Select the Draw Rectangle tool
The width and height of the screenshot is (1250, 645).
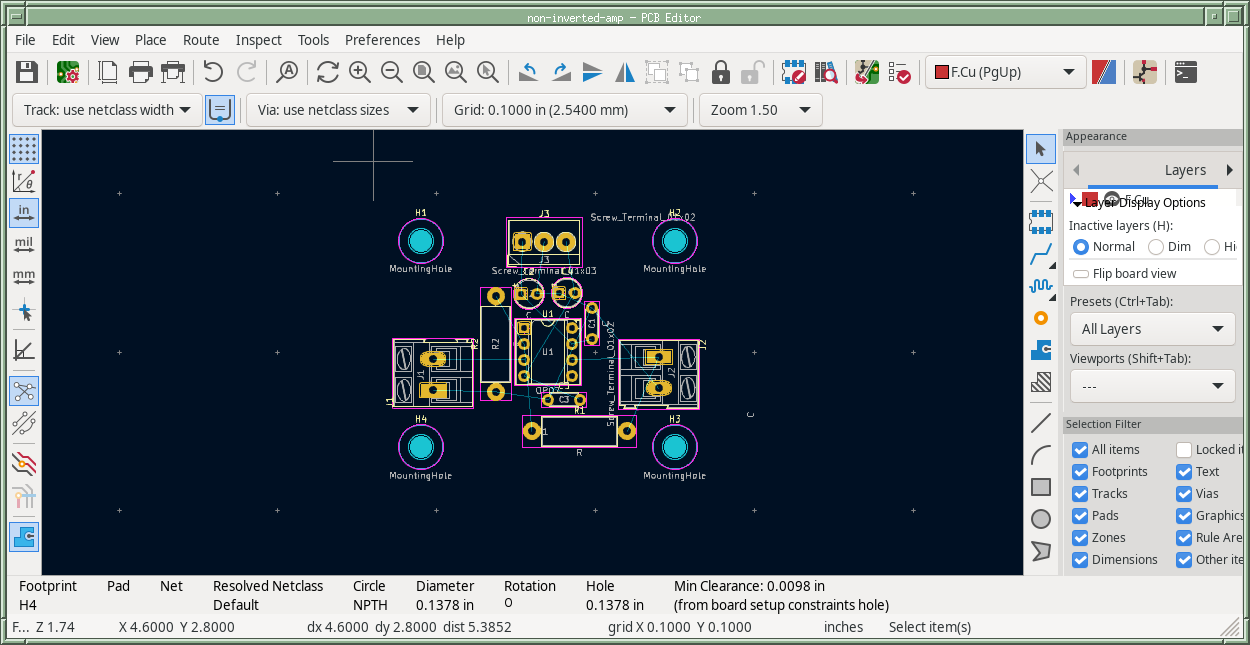(1041, 487)
